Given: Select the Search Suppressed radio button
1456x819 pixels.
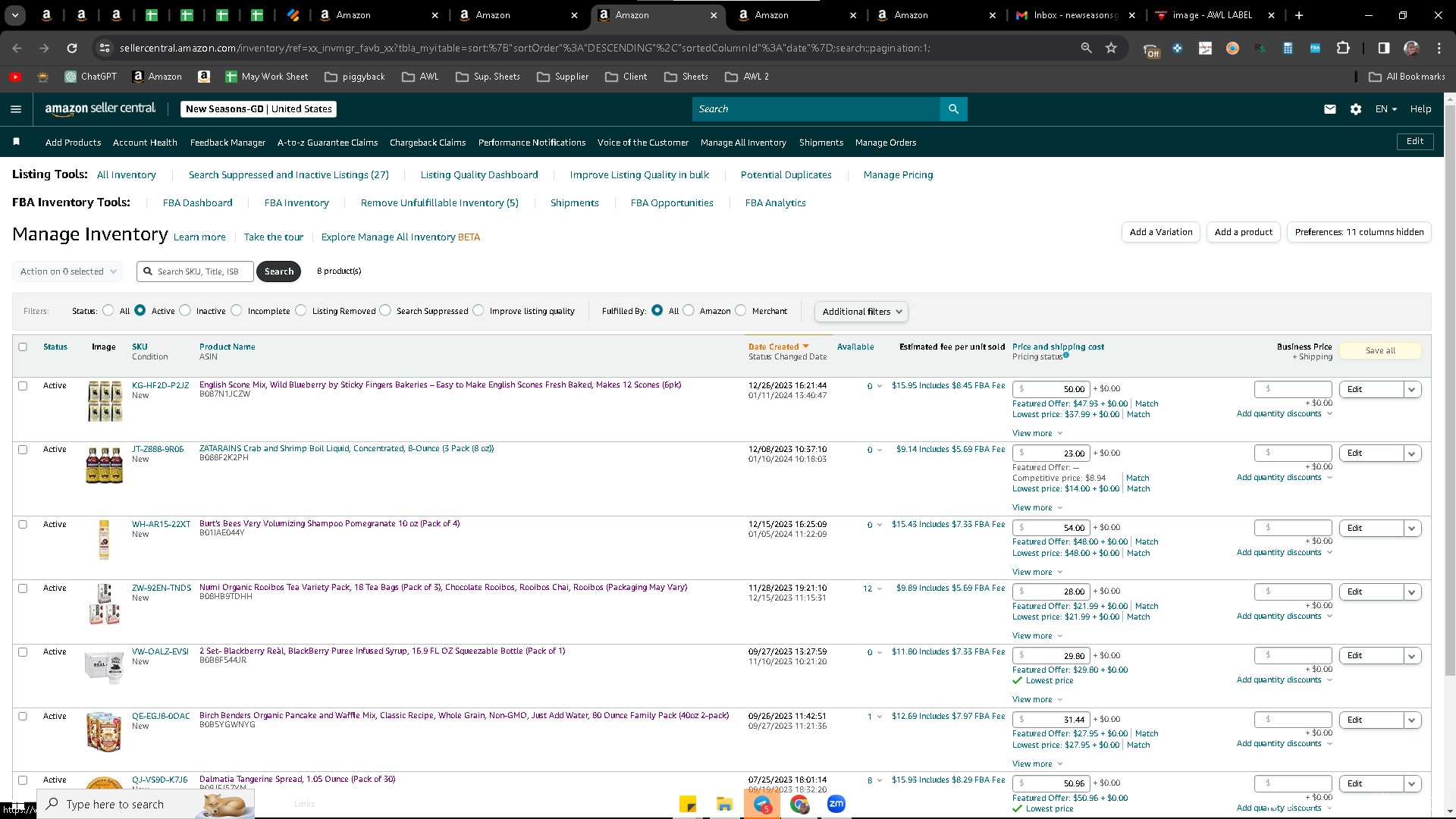Looking at the screenshot, I should [x=385, y=310].
